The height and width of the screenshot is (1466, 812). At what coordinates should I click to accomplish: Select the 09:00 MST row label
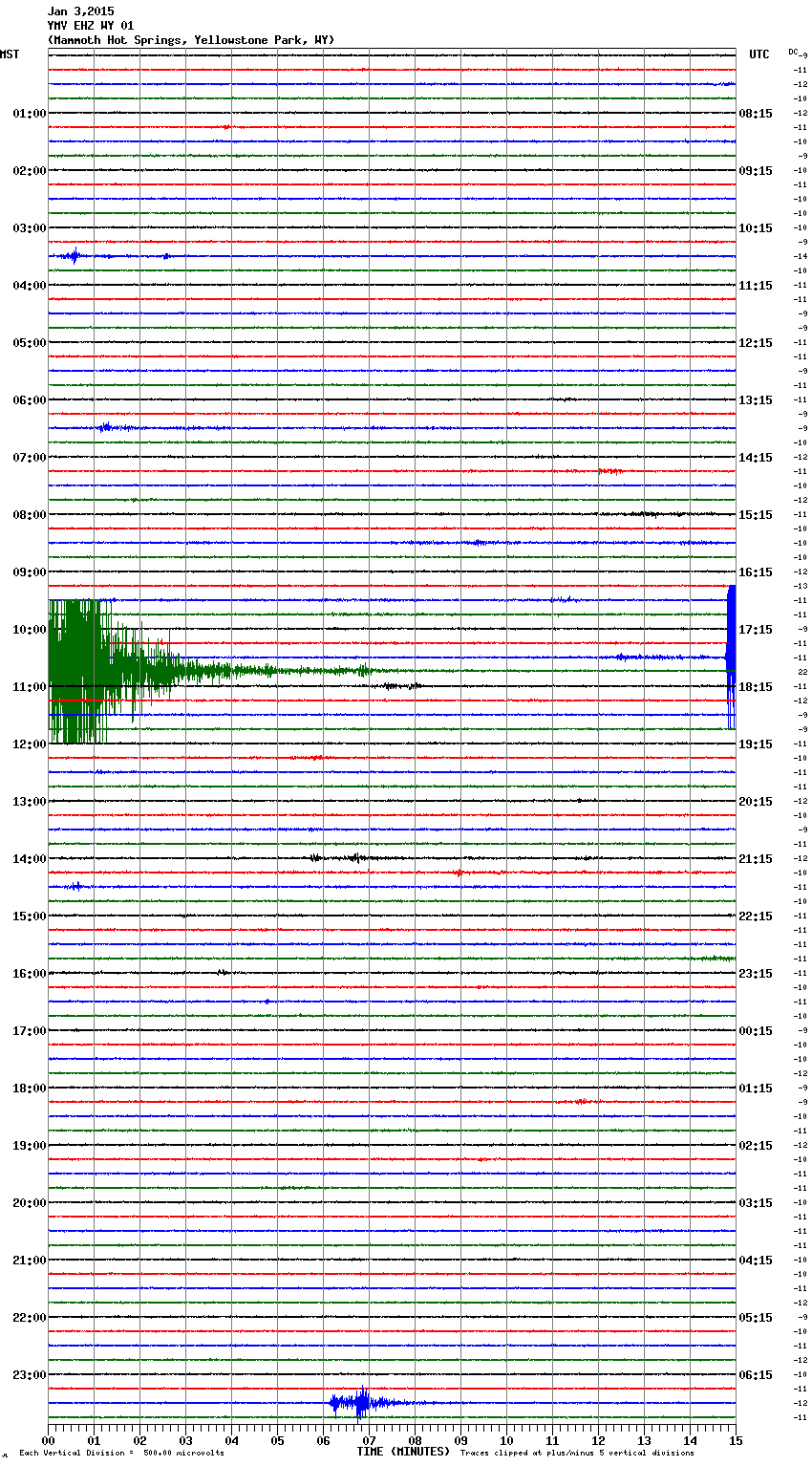(30, 572)
